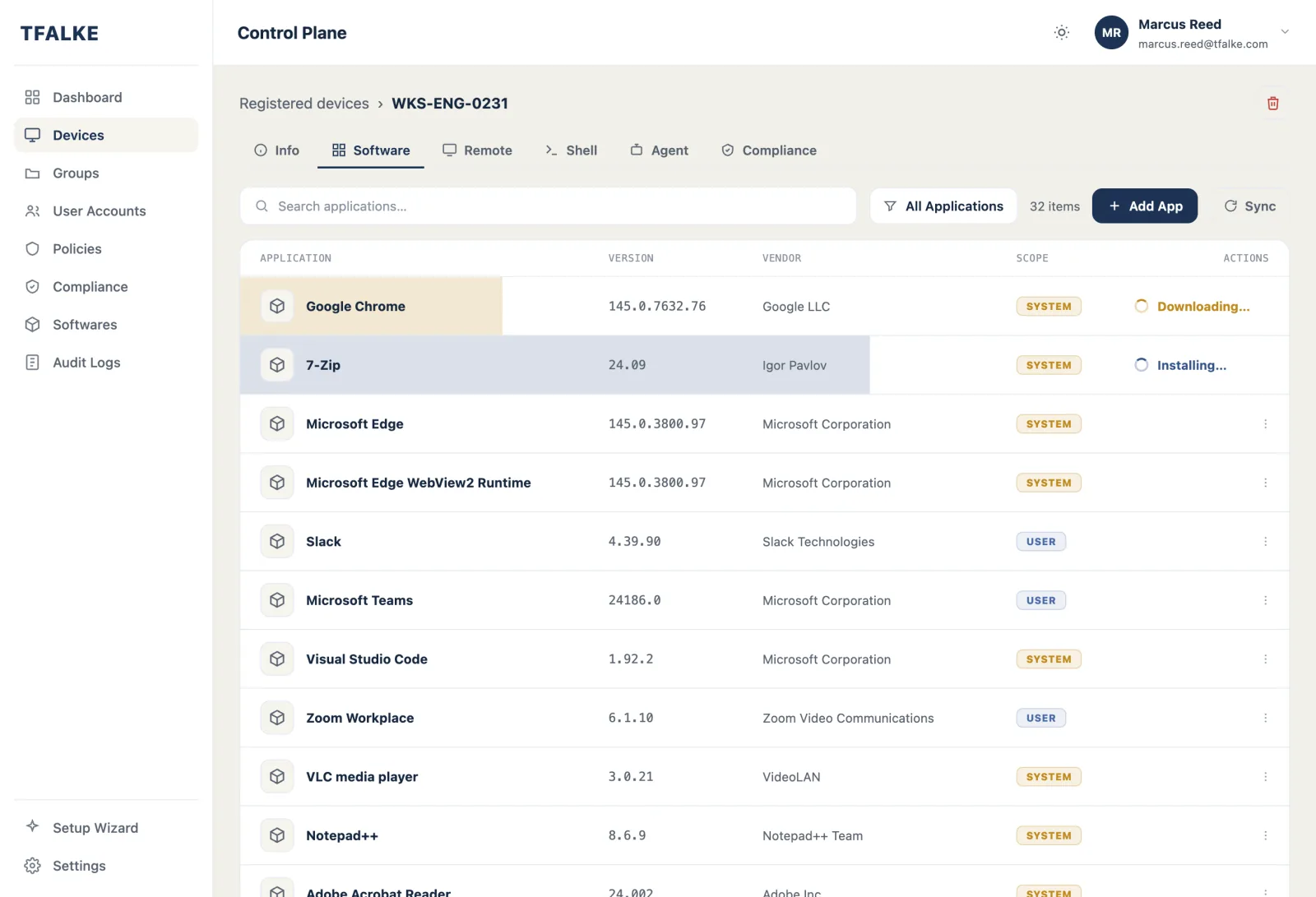Open User Accounts page
The height and width of the screenshot is (897, 1316).
[106, 210]
